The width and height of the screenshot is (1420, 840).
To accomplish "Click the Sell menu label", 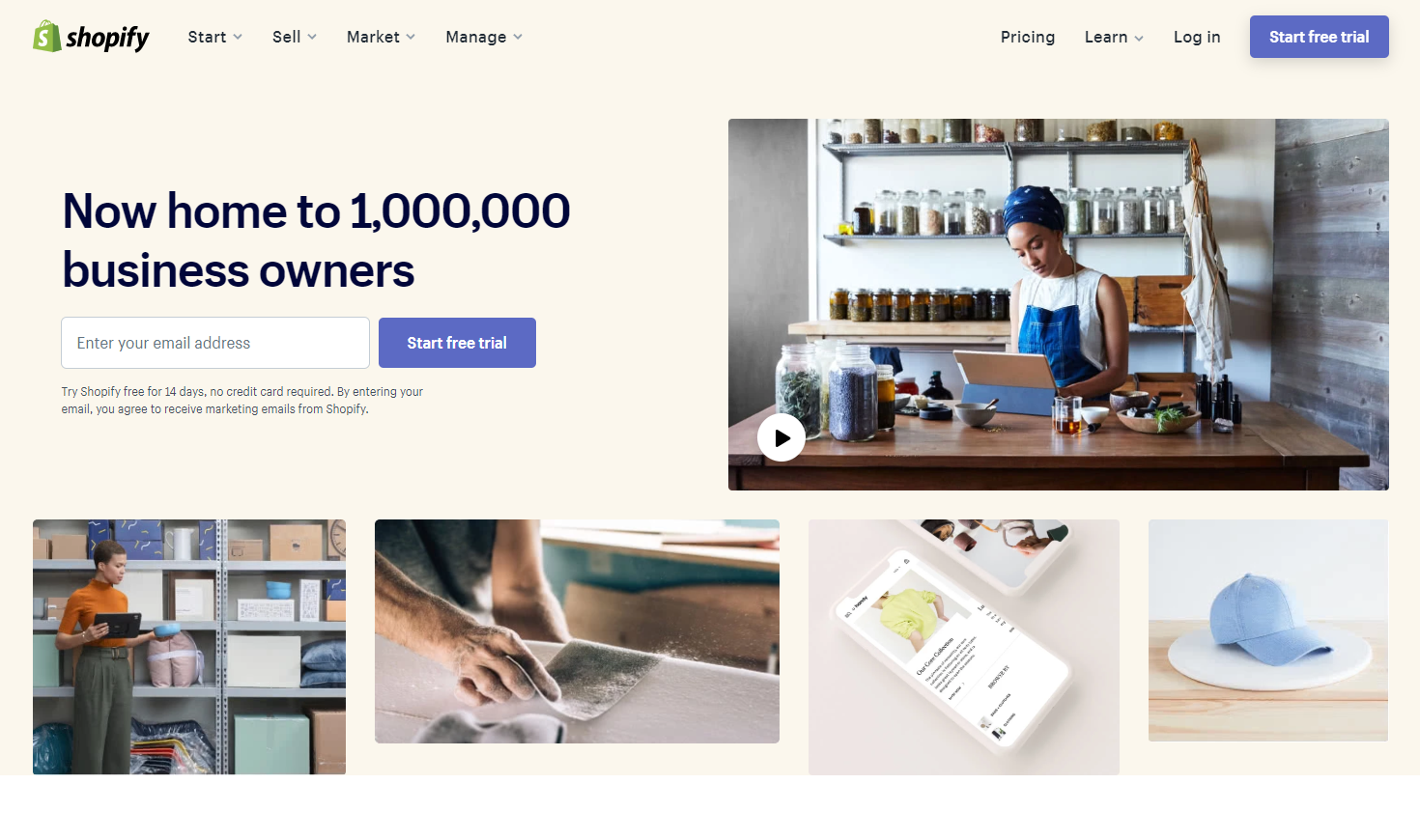I will point(286,37).
